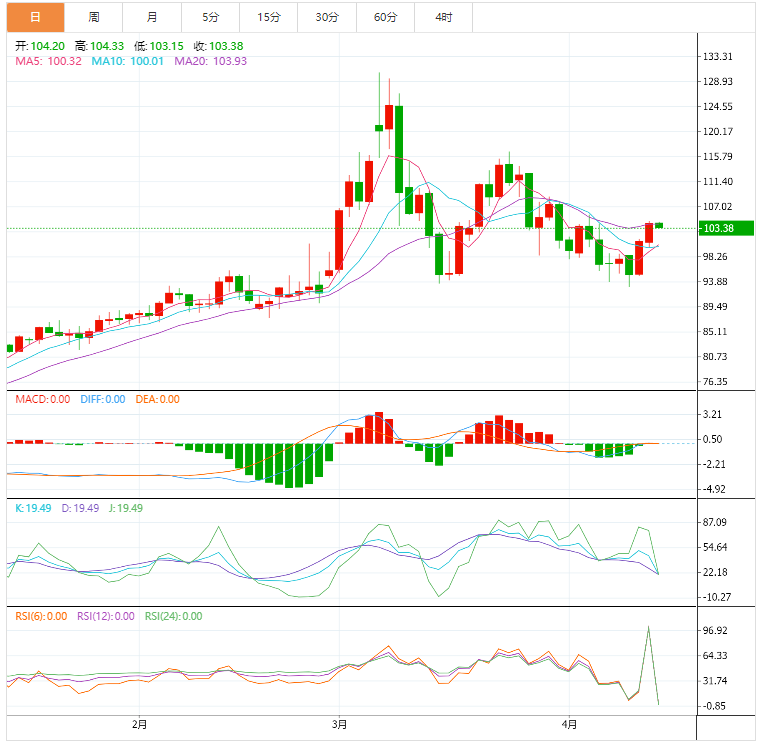Select the 30分 interval tab
Image resolution: width=764 pixels, height=742 pixels.
pos(327,17)
